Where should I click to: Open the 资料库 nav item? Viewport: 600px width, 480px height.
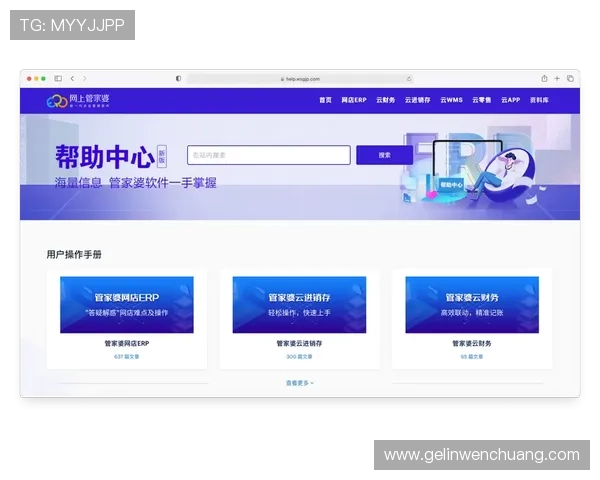click(x=539, y=100)
